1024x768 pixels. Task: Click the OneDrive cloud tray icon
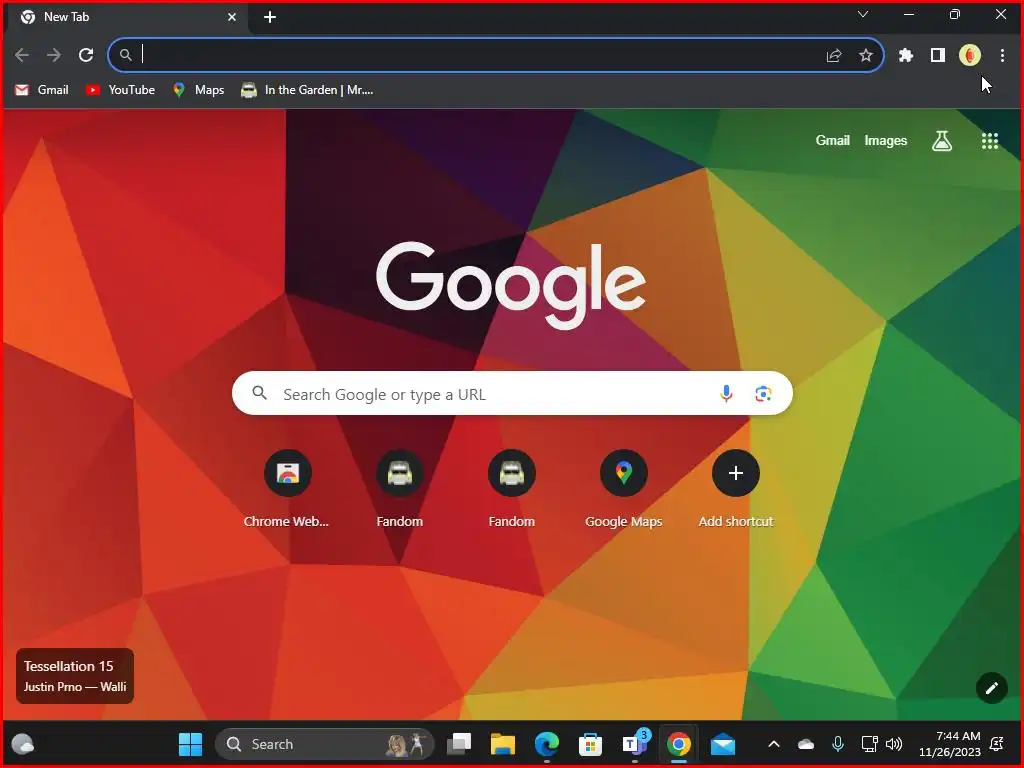click(806, 744)
